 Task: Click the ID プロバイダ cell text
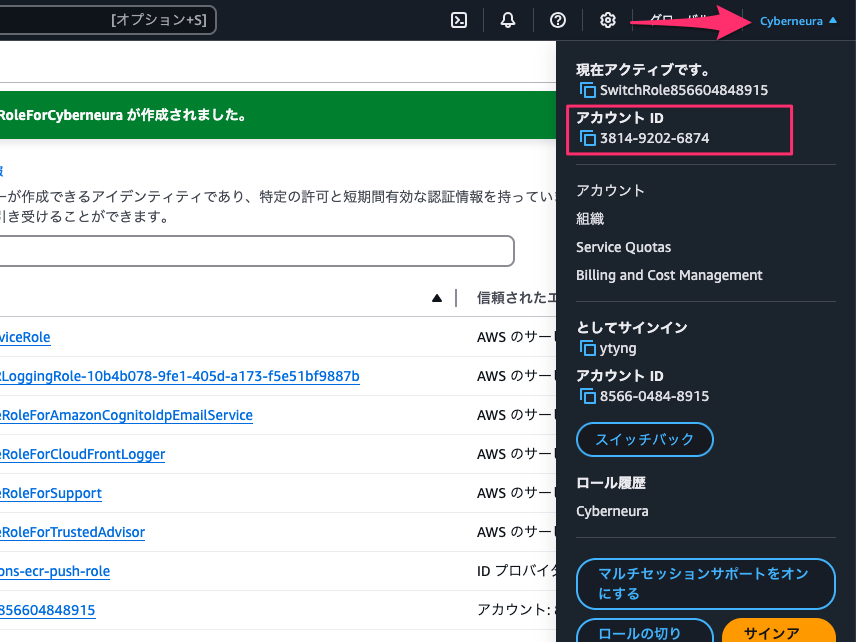(x=516, y=572)
